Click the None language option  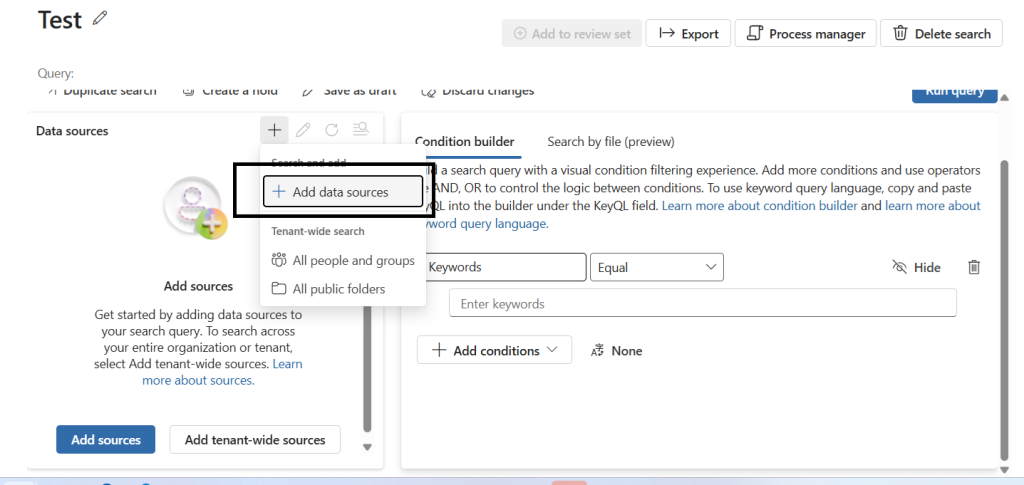pyautogui.click(x=616, y=351)
